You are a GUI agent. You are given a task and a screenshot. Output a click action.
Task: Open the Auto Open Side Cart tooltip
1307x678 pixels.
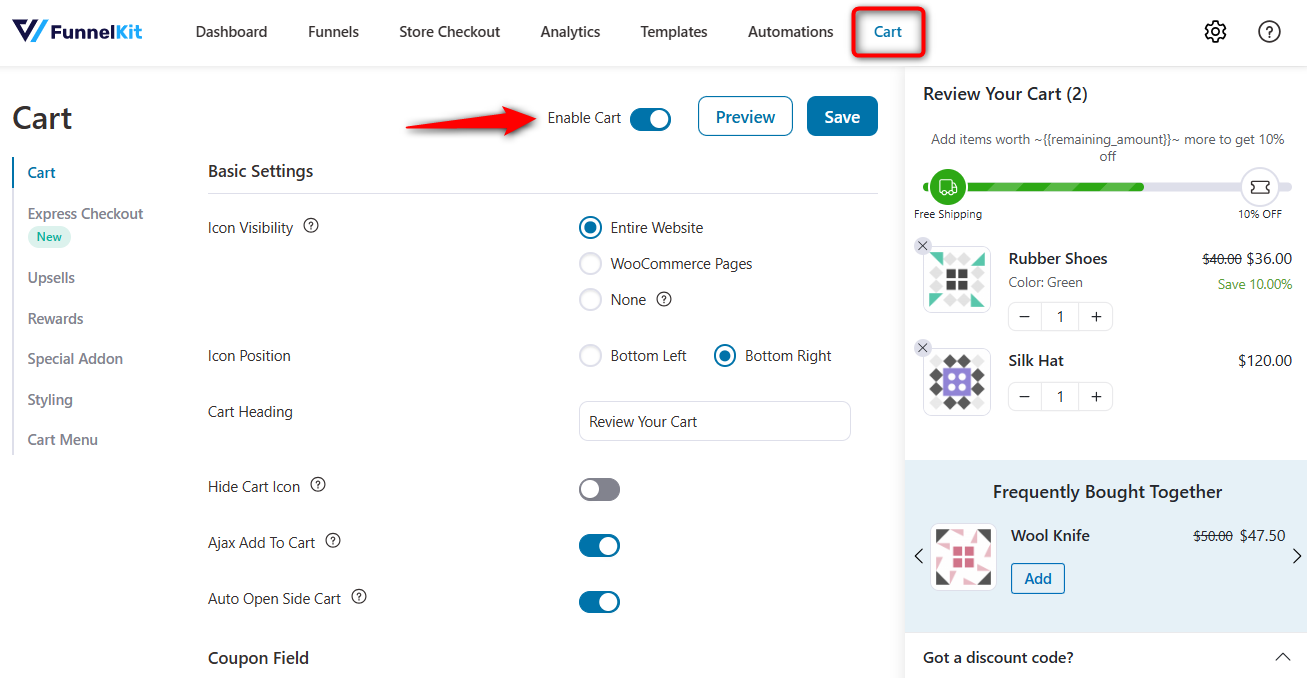tap(358, 597)
